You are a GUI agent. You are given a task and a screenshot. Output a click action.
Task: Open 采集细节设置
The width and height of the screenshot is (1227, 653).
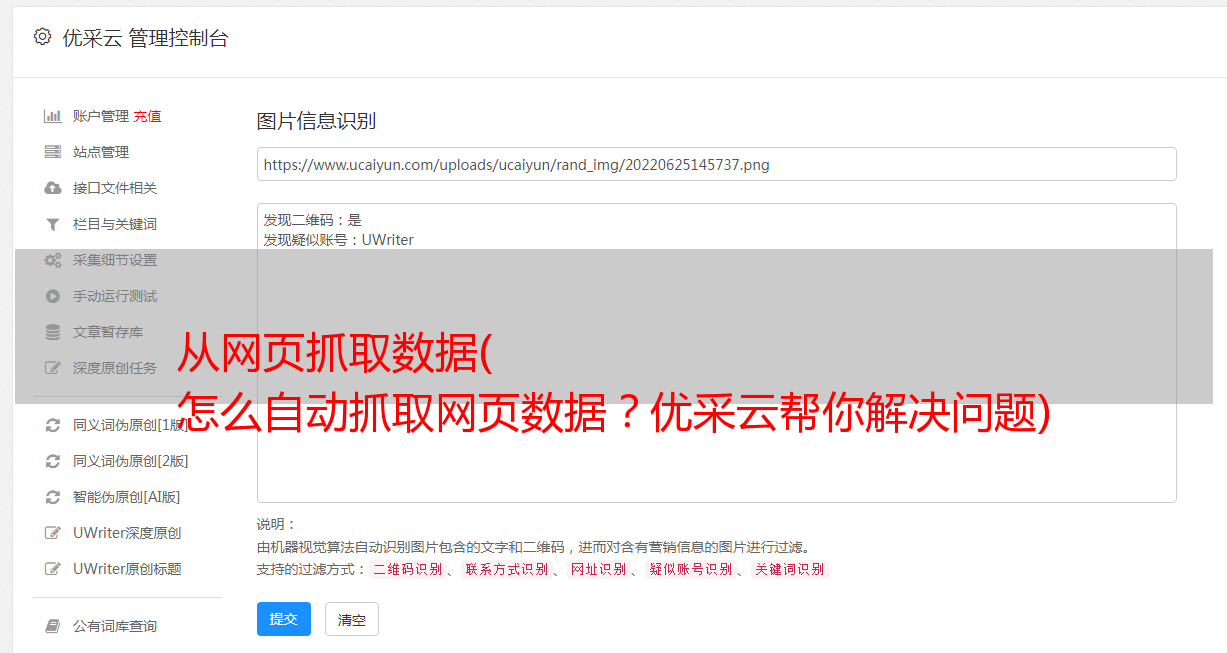[115, 260]
